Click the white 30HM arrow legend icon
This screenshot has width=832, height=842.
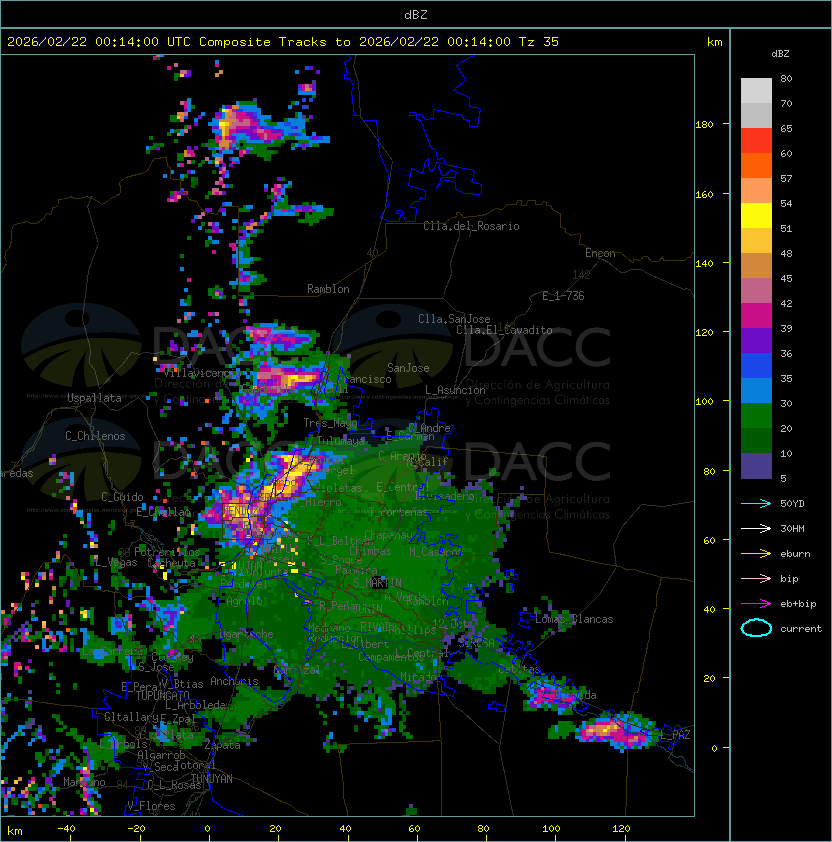(756, 529)
